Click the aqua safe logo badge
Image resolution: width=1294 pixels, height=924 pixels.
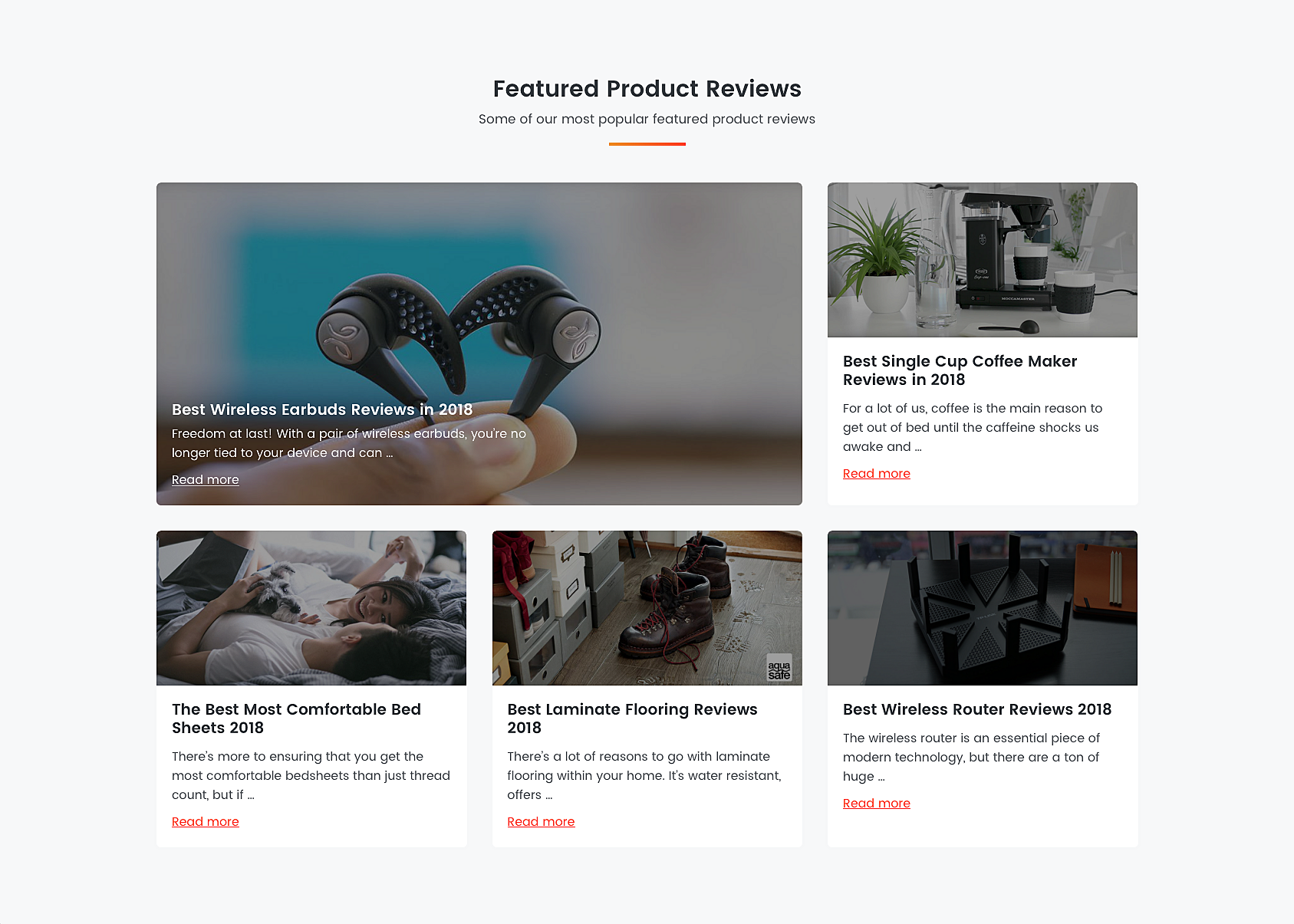coord(779,669)
